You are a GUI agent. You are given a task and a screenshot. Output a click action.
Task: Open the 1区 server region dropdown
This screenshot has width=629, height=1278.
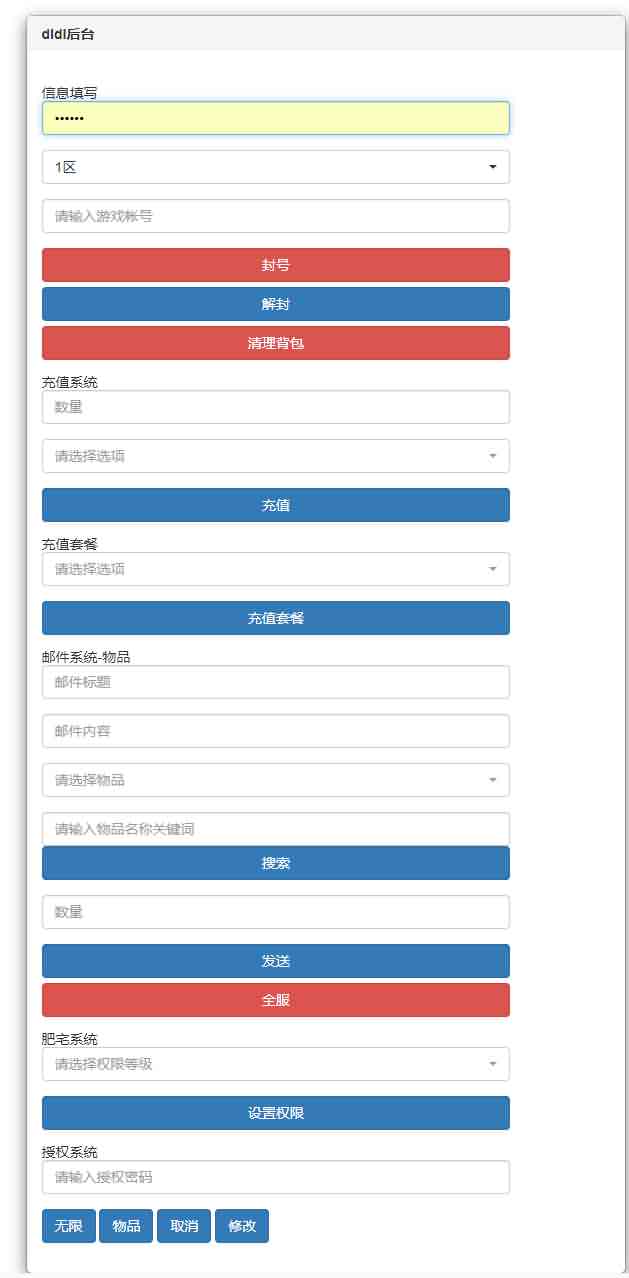click(275, 166)
